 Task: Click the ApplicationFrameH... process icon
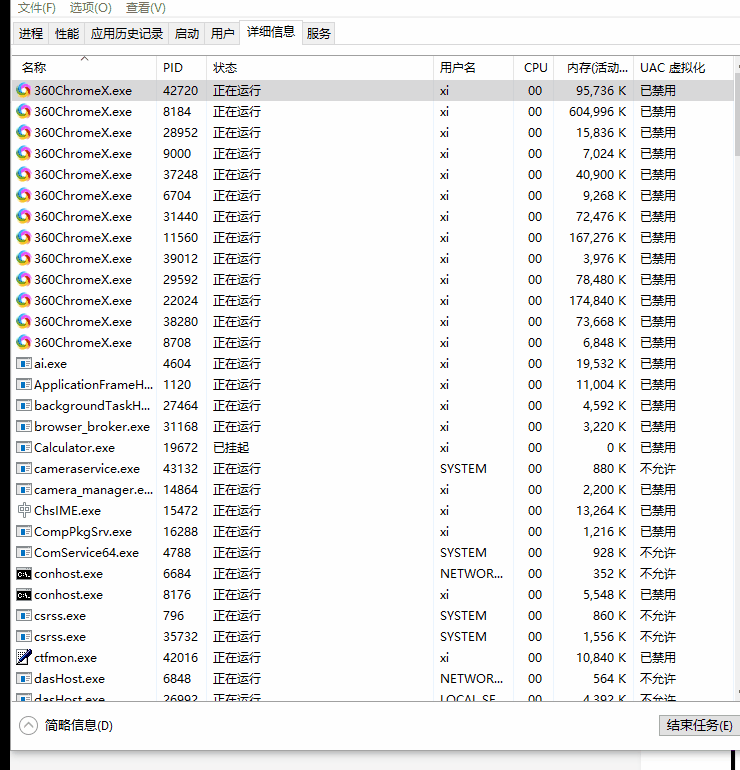point(24,385)
